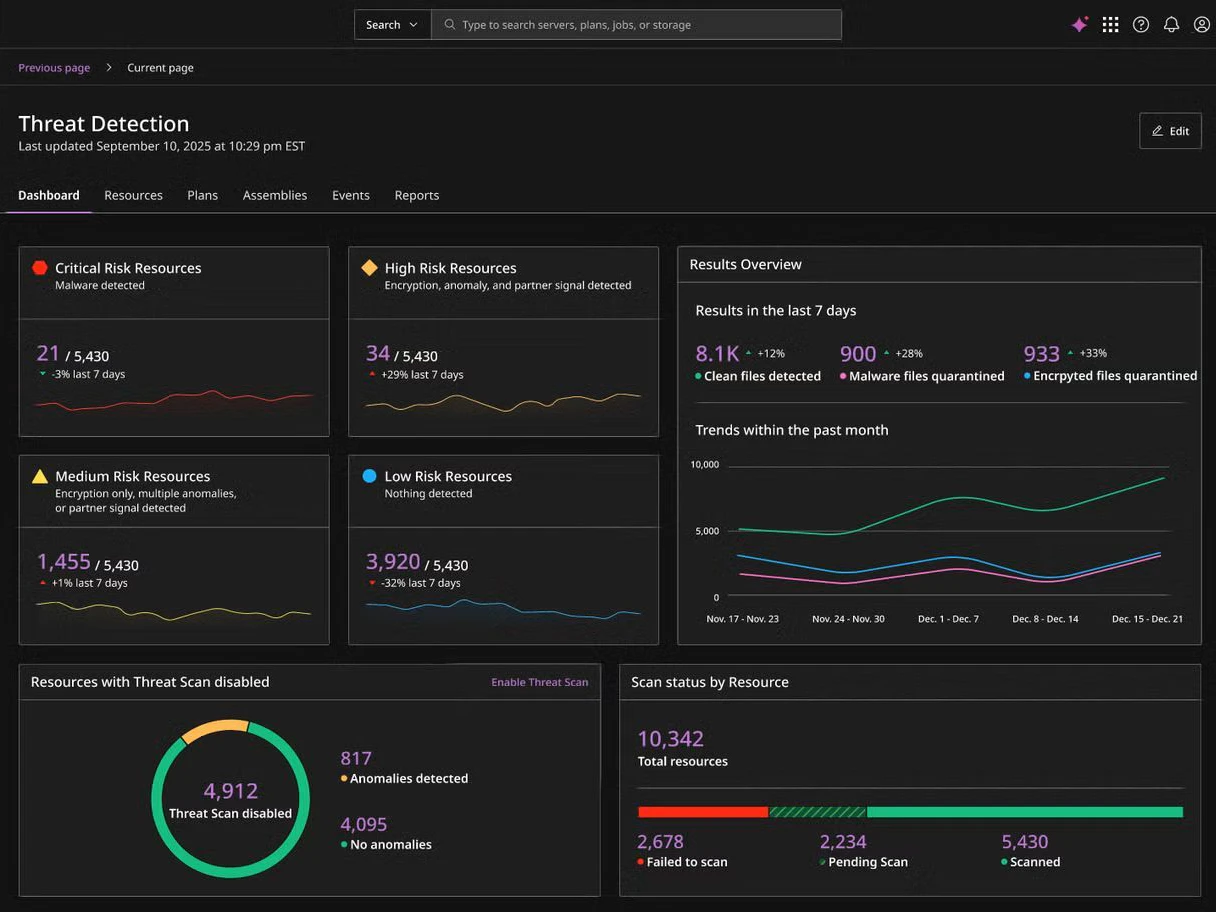Click the 21 critical resources count
1216x912 pixels.
click(x=48, y=353)
